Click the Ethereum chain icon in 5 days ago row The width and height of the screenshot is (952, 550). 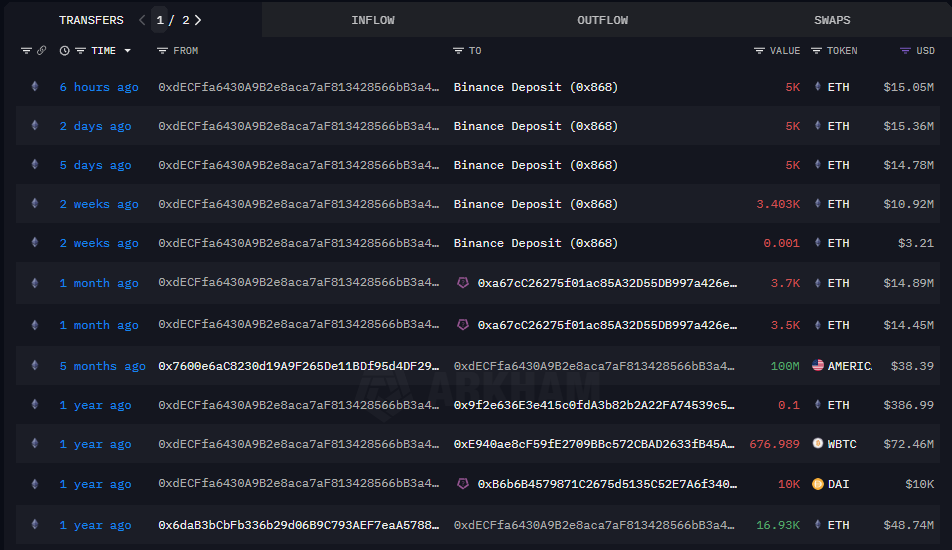pyautogui.click(x=35, y=164)
